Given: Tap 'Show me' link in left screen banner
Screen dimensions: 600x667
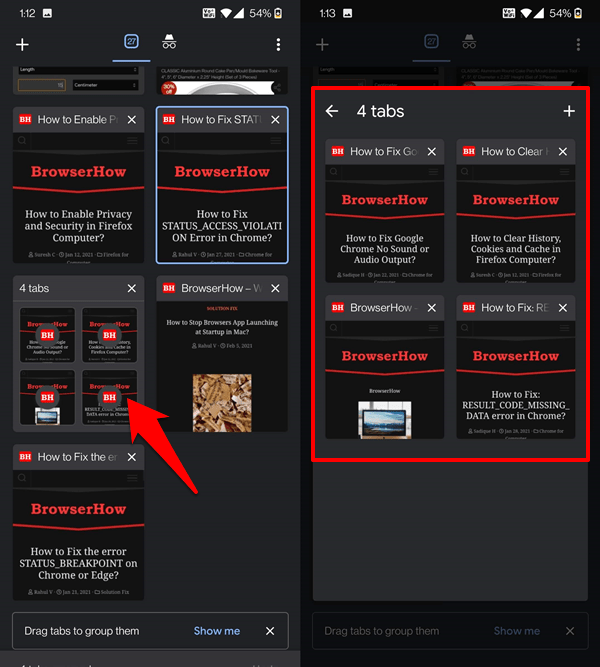Looking at the screenshot, I should click(217, 631).
